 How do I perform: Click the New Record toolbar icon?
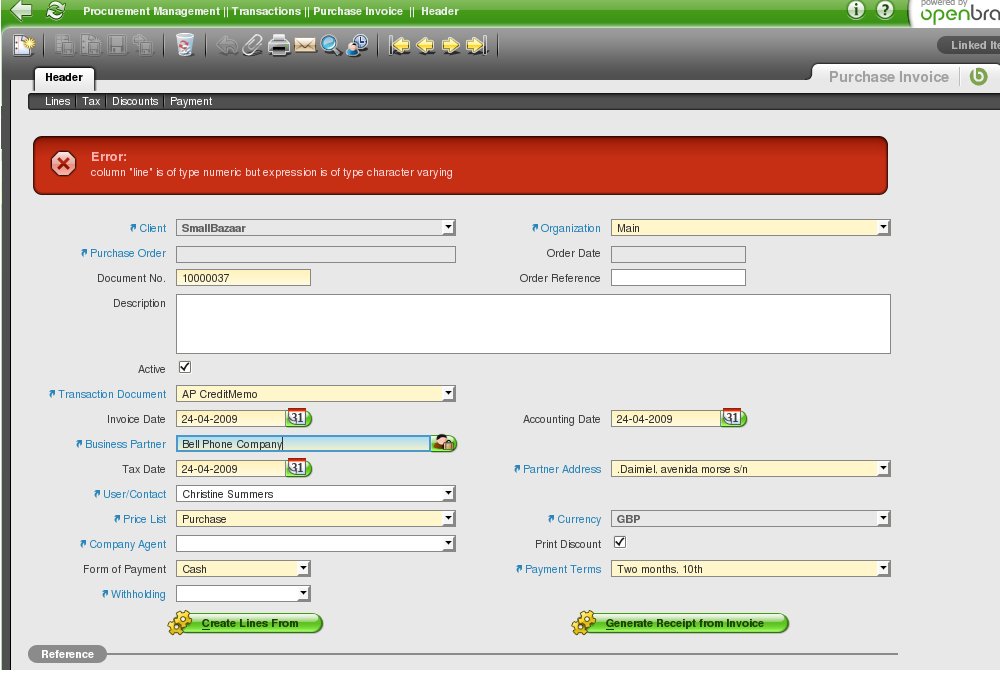[24, 45]
